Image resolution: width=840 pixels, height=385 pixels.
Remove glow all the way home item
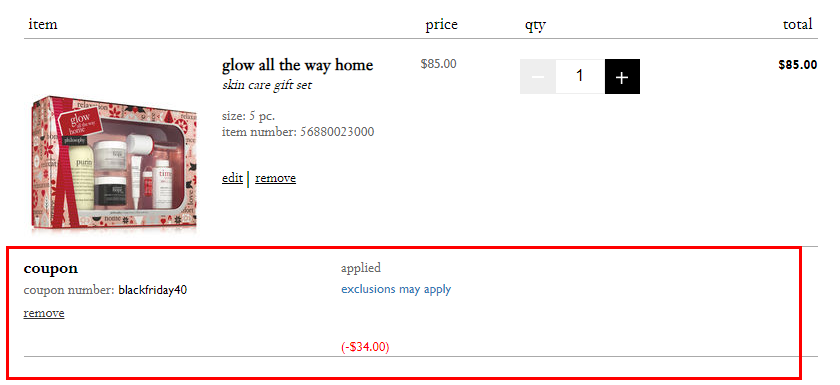pos(275,178)
